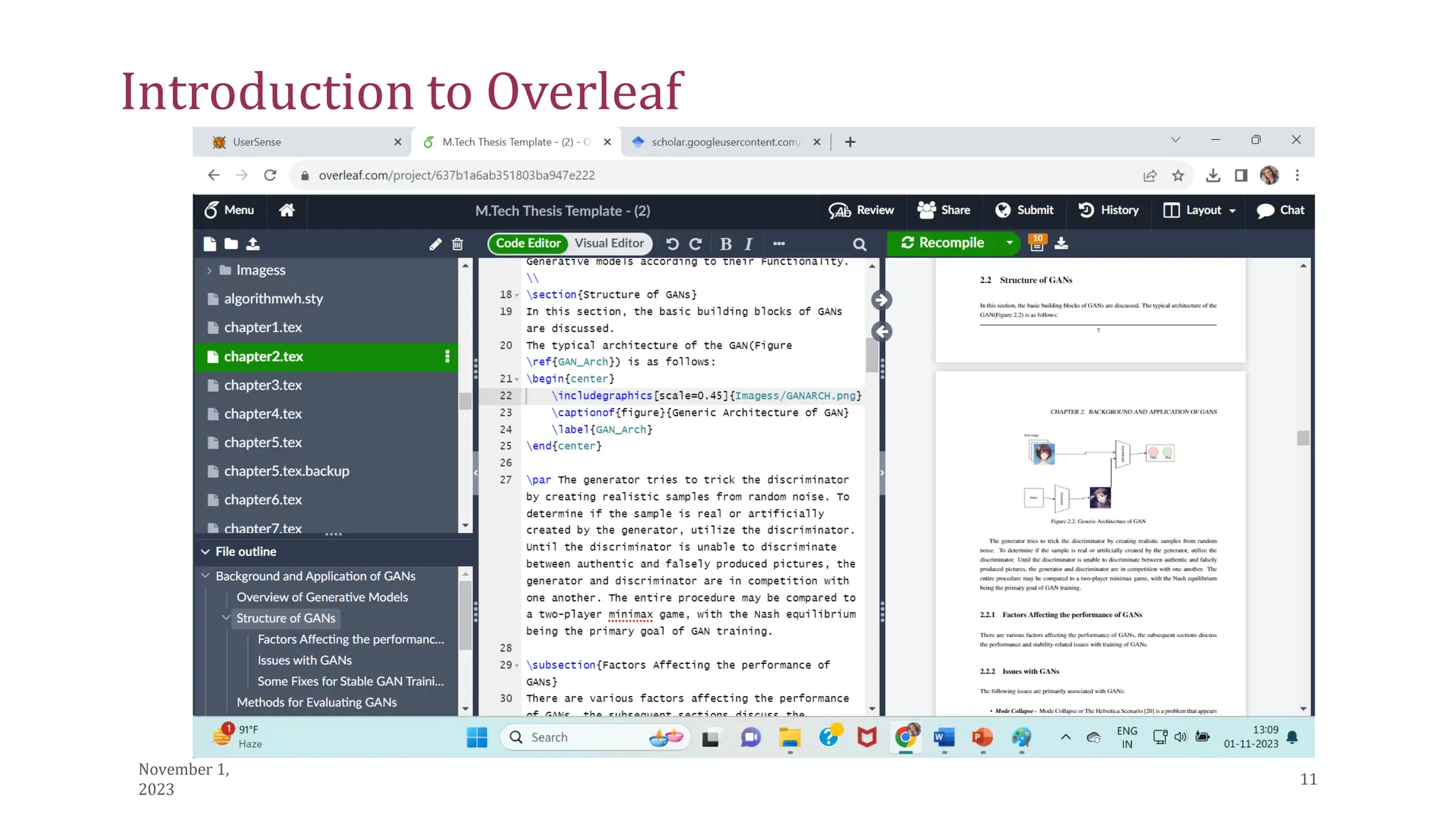The width and height of the screenshot is (1456, 819).
Task: Create a new file icon
Action: click(210, 244)
